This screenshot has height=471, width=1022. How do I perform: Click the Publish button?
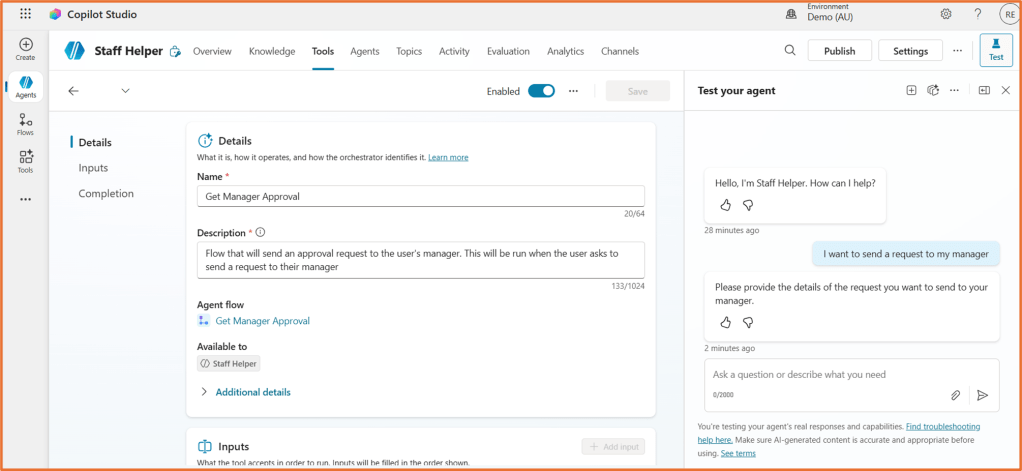(839, 51)
